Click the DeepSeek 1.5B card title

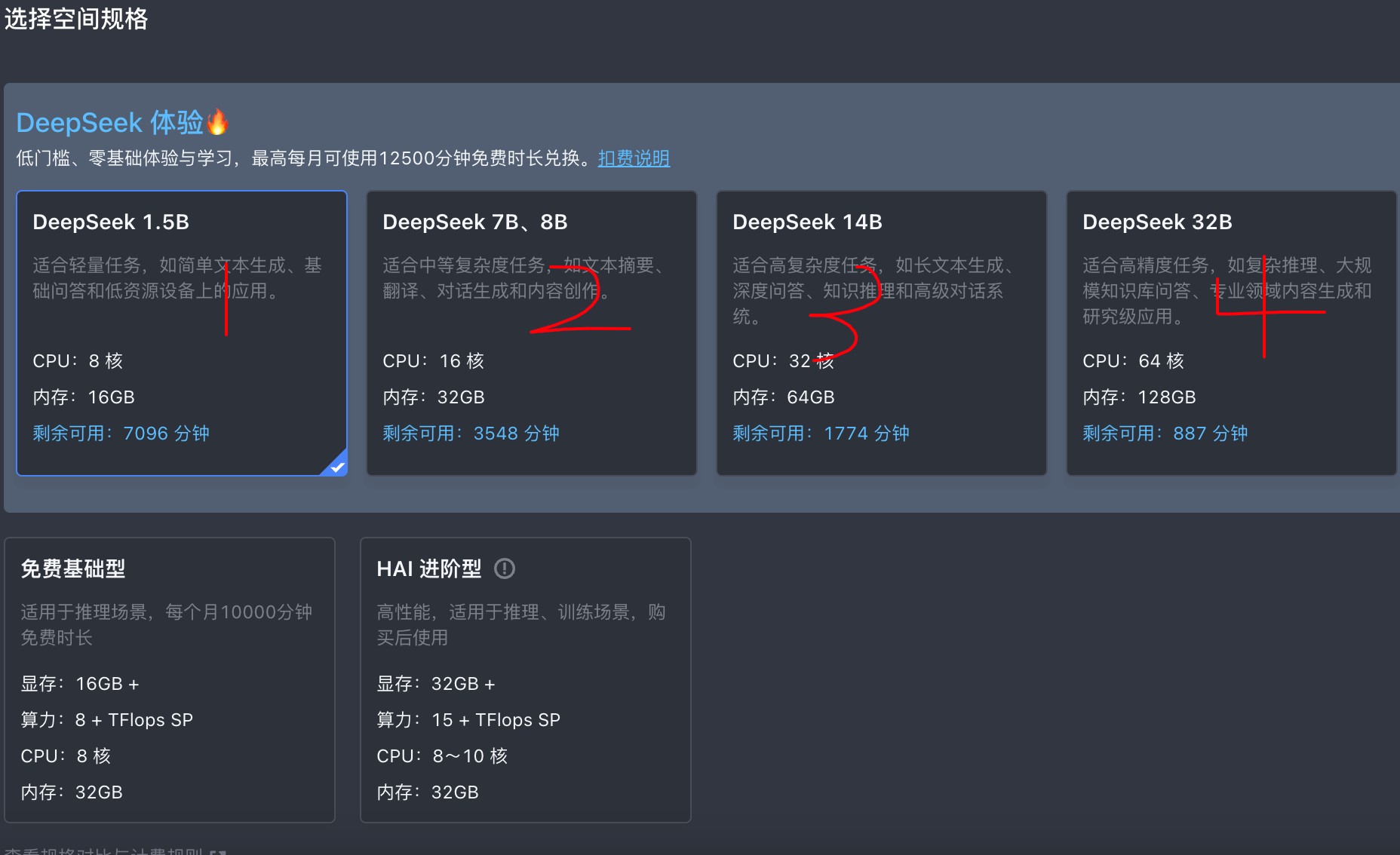tap(111, 222)
